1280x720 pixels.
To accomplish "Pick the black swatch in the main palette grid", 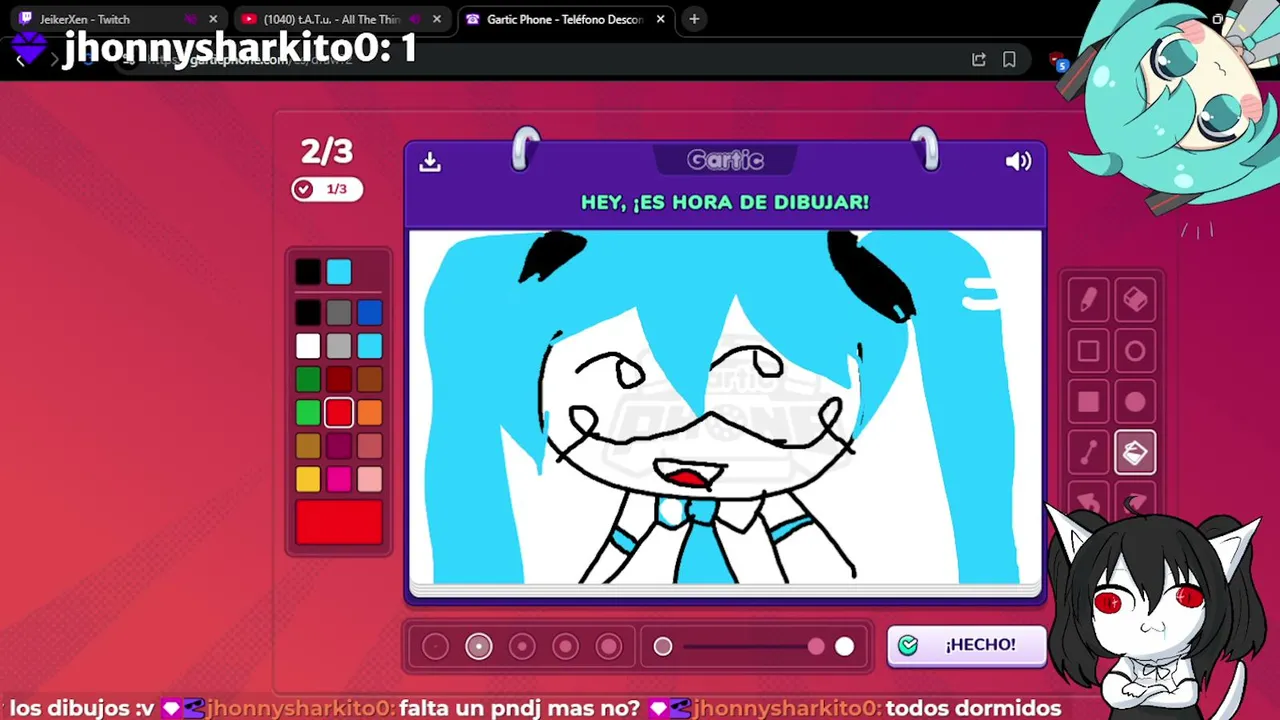I will 308,313.
